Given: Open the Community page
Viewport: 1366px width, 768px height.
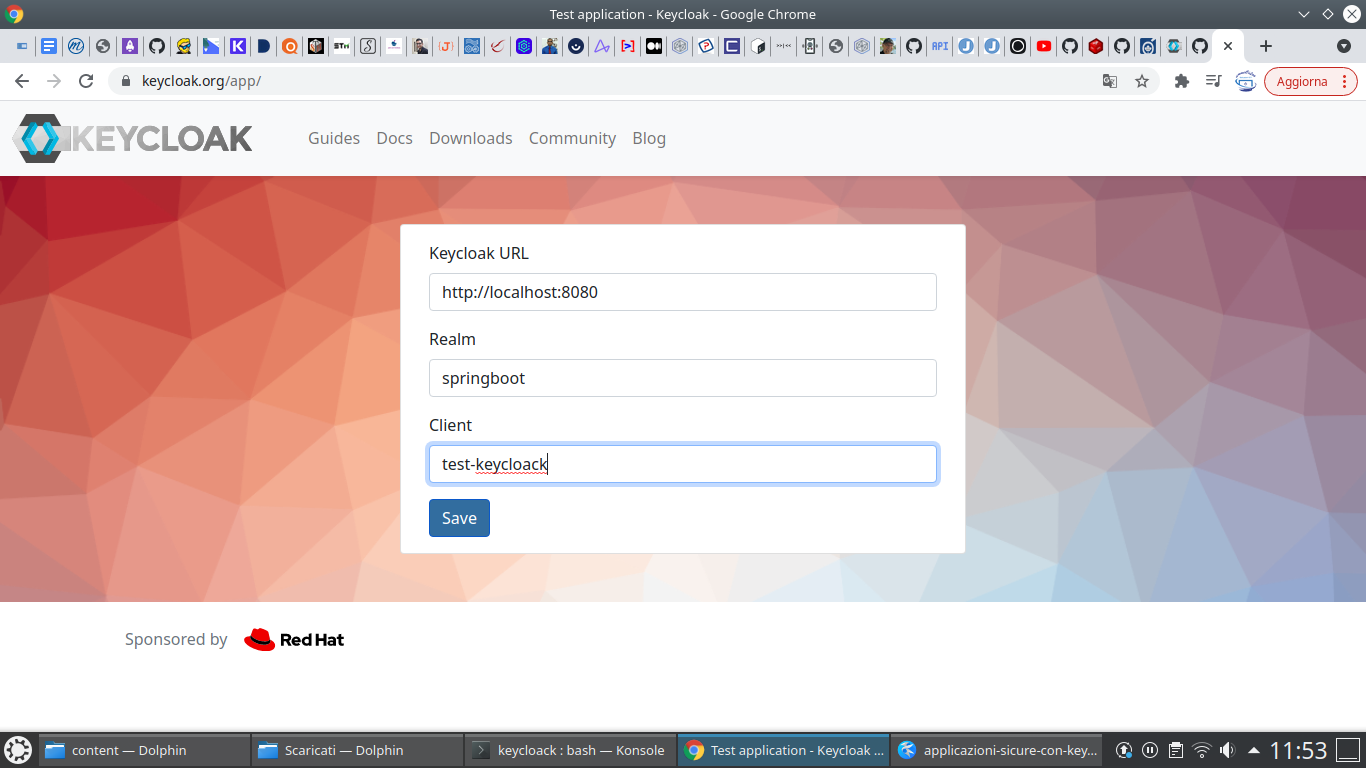Looking at the screenshot, I should point(572,138).
